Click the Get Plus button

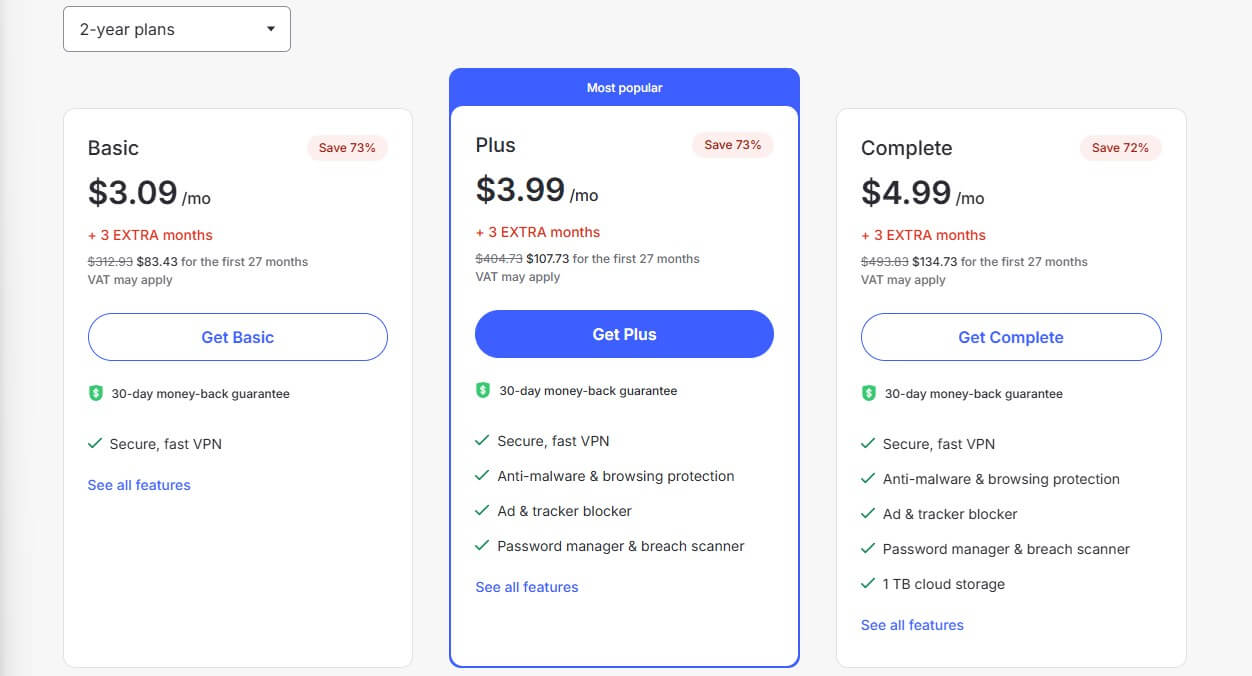coord(624,334)
